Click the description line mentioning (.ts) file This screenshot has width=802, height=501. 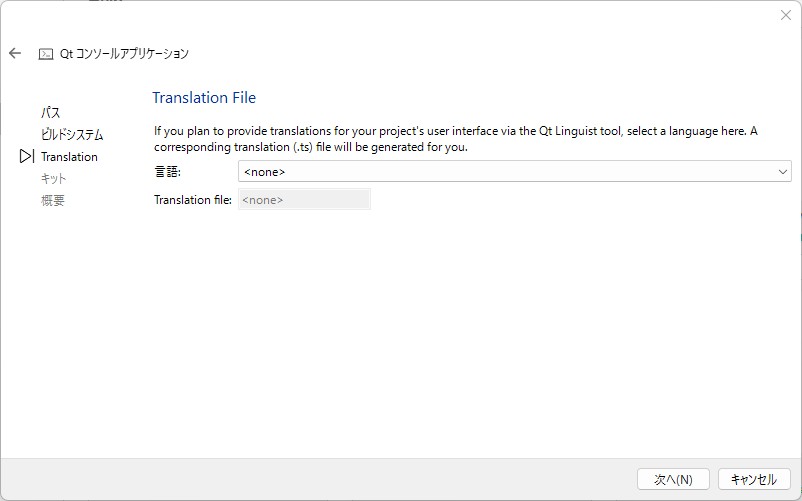(x=311, y=147)
